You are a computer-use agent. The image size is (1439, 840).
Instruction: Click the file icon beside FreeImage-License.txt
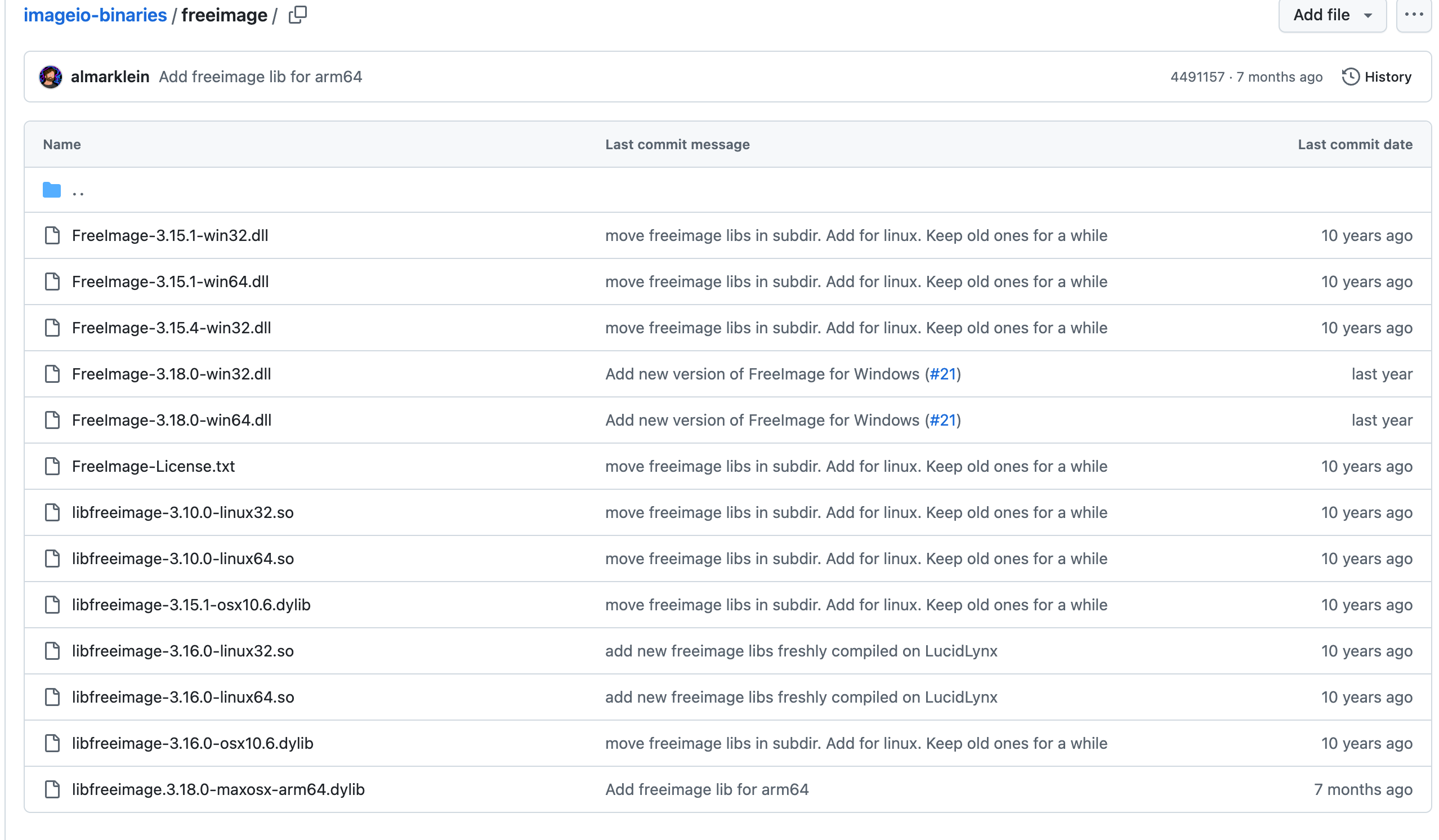point(52,466)
